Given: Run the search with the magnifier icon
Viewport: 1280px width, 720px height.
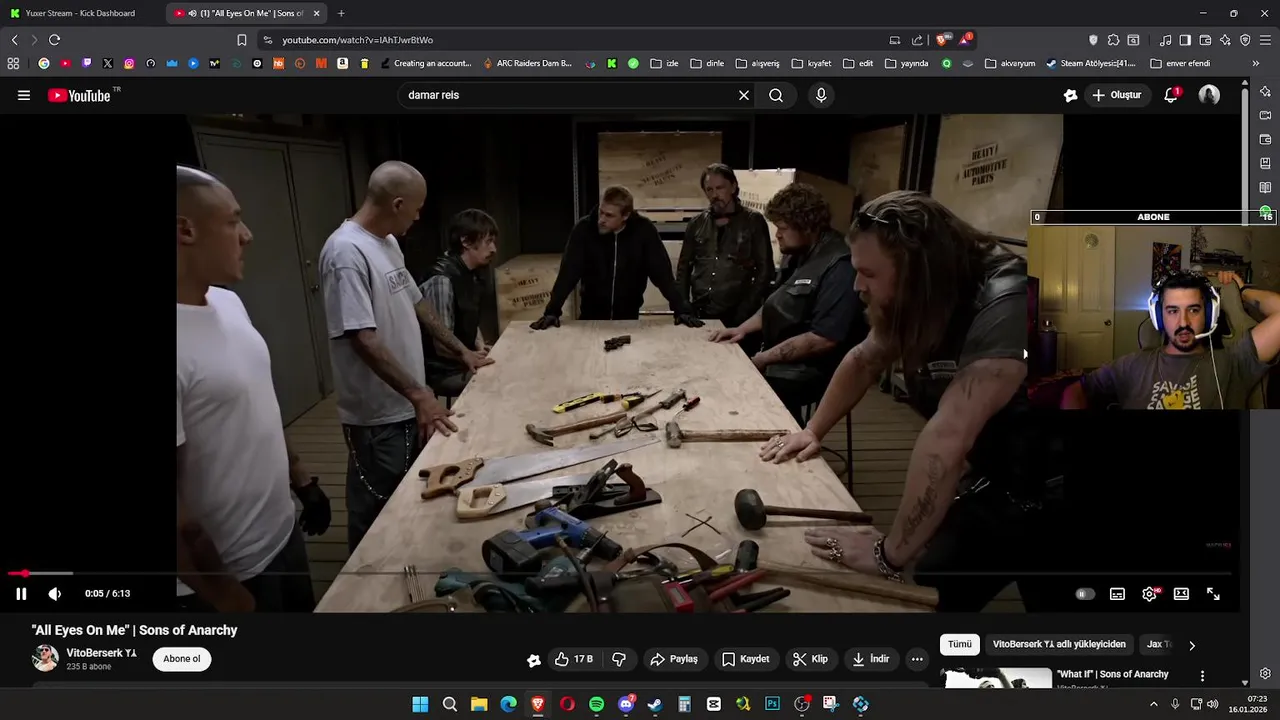Looking at the screenshot, I should [776, 95].
